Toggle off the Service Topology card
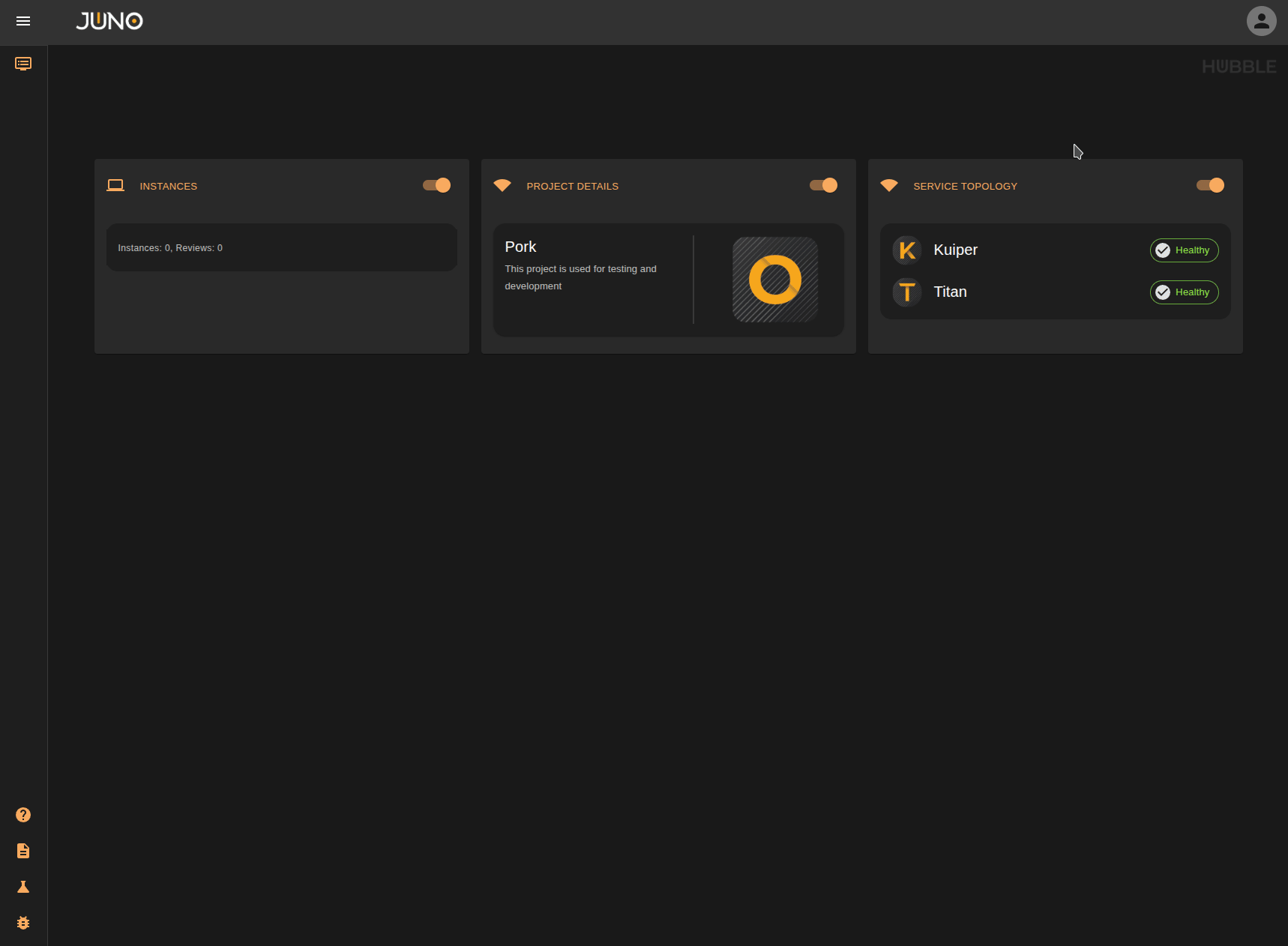Screen dimensions: 1288x946 click(1210, 185)
